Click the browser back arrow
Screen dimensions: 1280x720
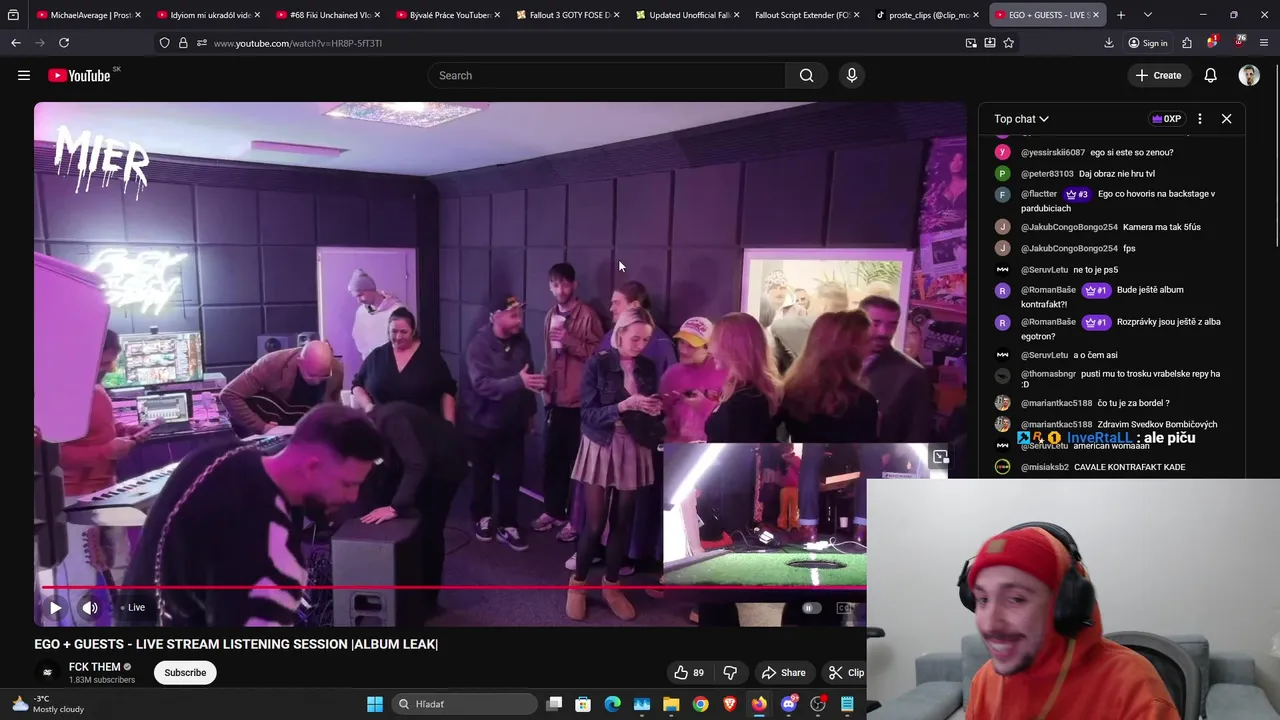(16, 43)
